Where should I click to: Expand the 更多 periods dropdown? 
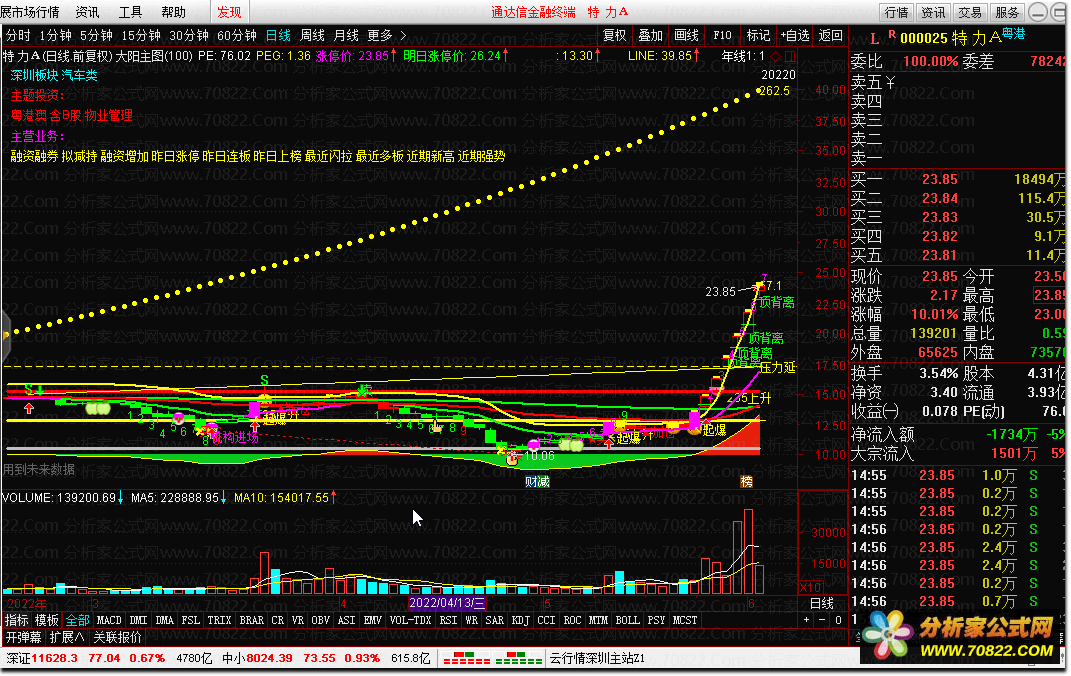[x=386, y=36]
